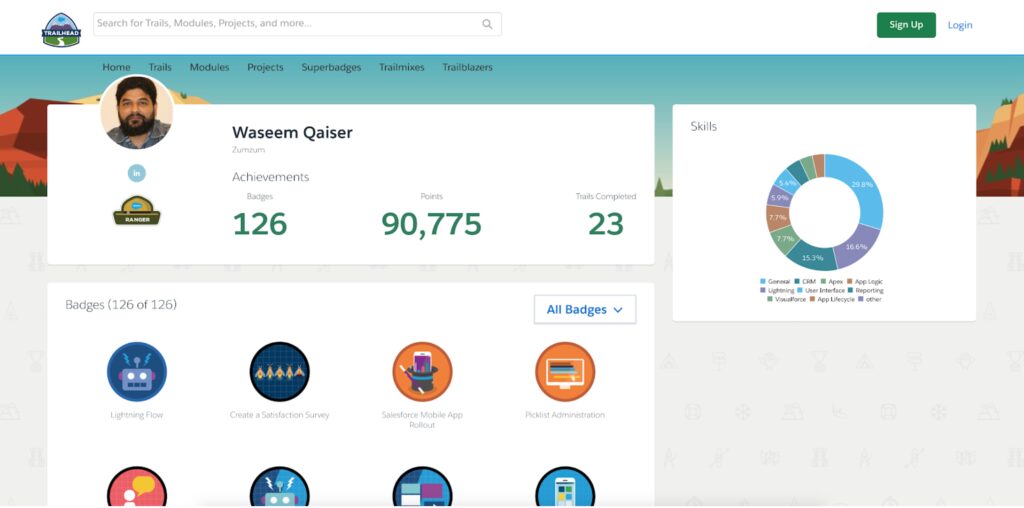Click Waseem Qaiser's profile photo
The height and width of the screenshot is (508, 1024).
tap(136, 112)
